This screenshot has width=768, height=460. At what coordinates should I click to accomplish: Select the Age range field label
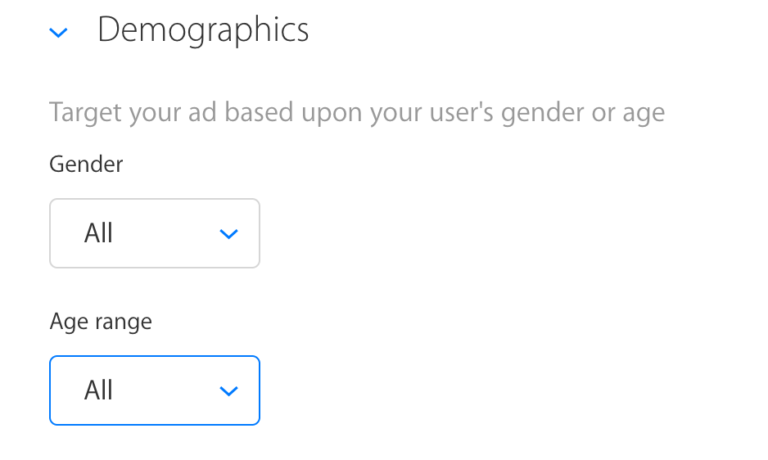point(100,322)
